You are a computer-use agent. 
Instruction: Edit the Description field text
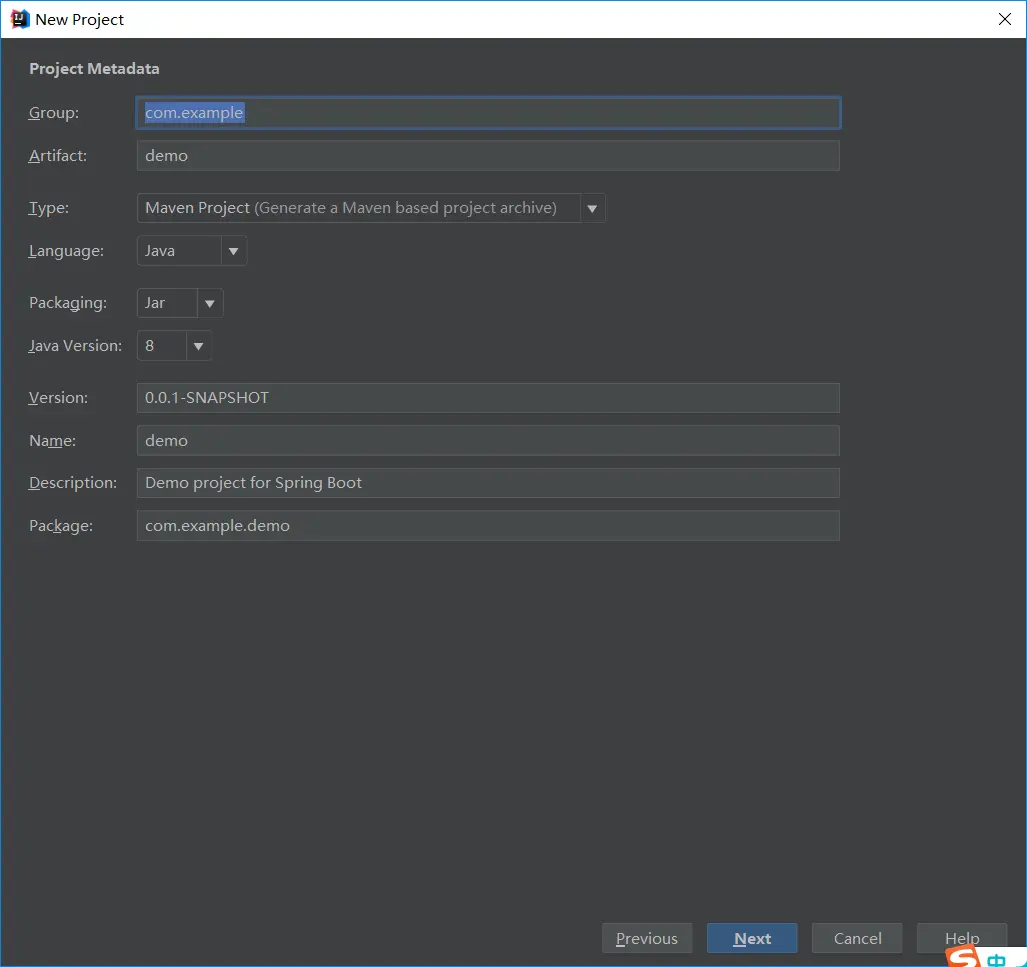[488, 483]
